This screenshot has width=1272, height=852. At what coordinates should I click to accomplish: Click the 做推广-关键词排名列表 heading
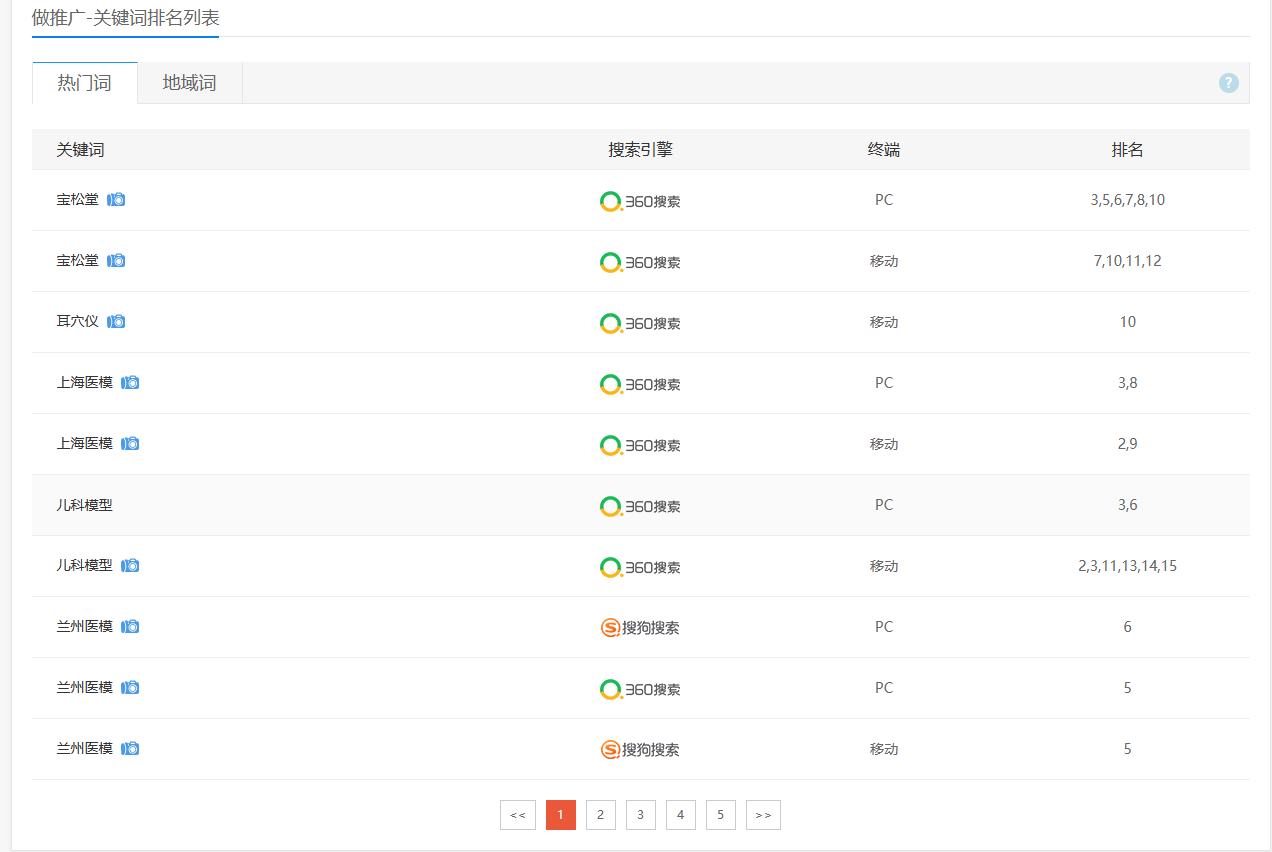click(x=125, y=17)
